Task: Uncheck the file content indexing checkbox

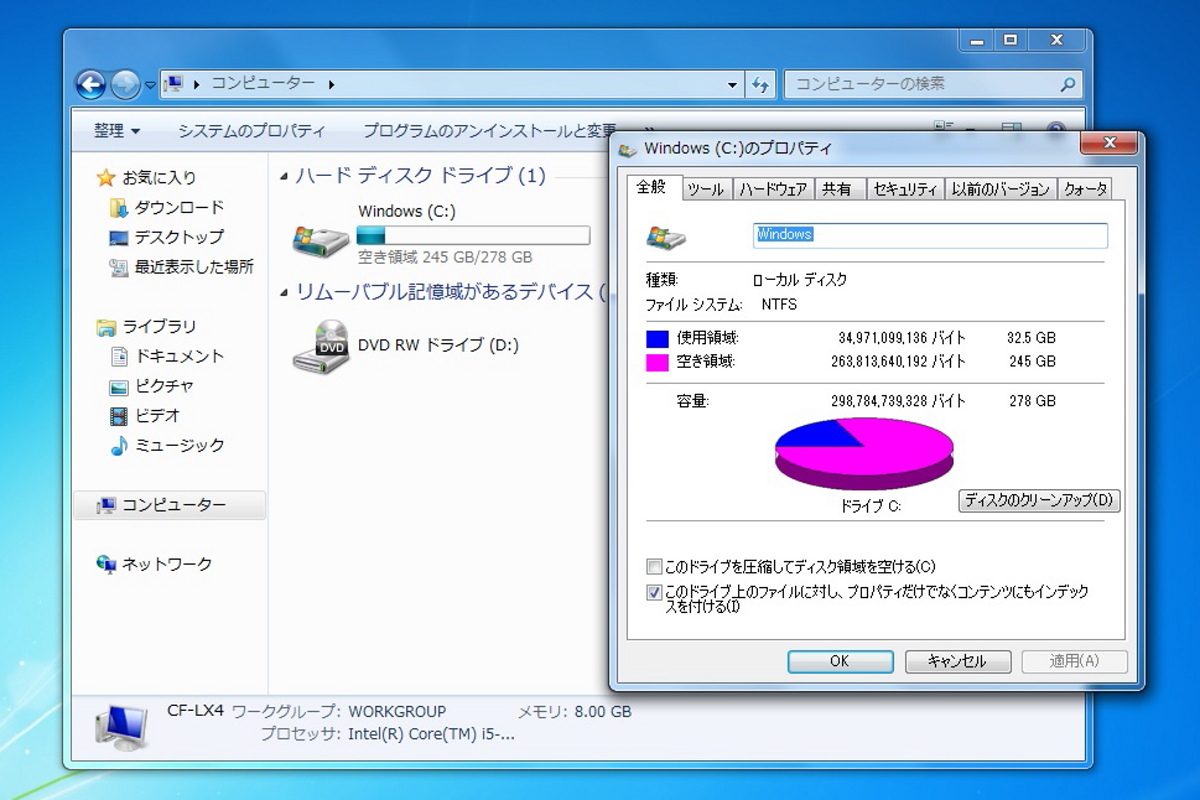Action: (654, 592)
